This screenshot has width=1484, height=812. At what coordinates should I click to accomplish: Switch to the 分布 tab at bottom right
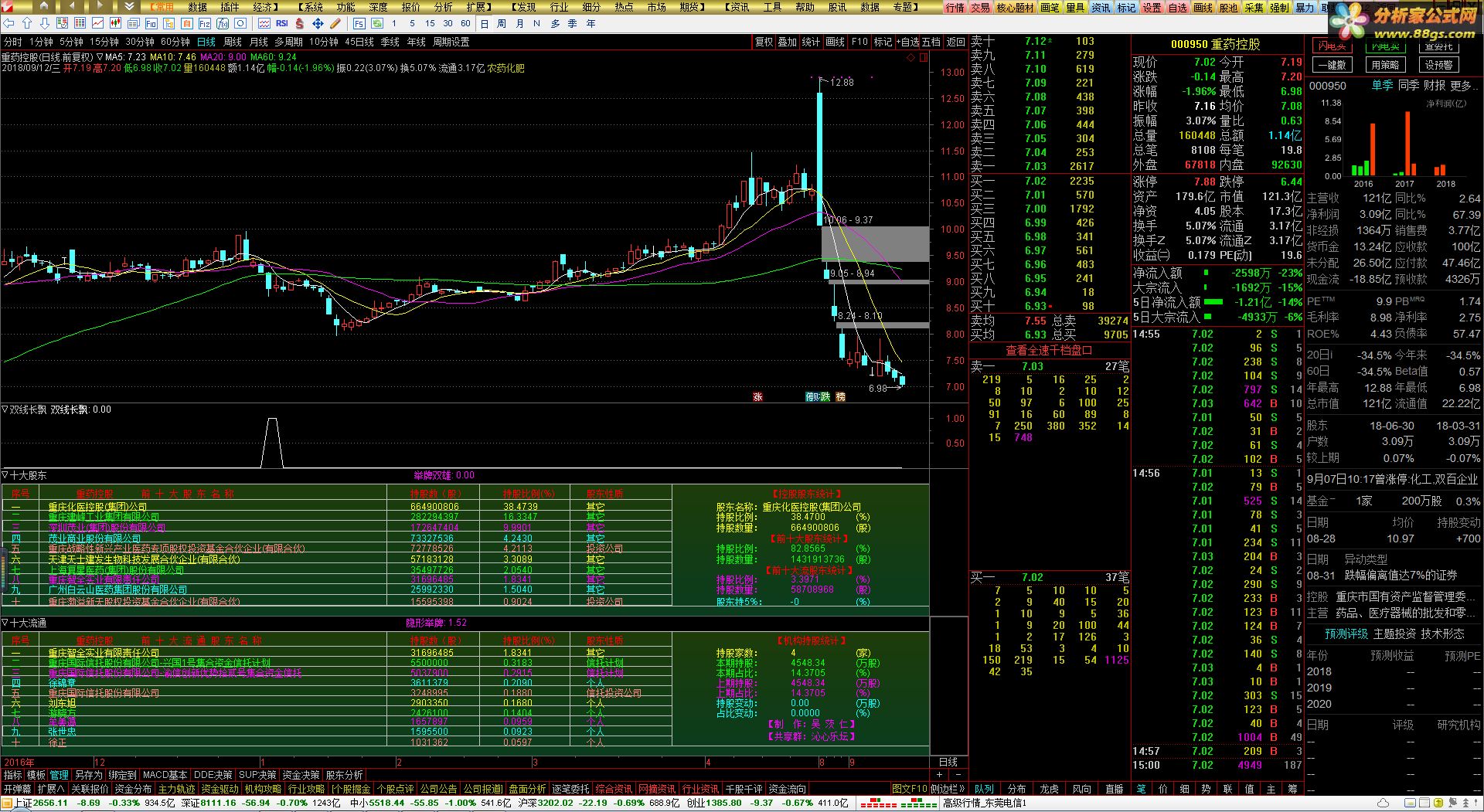[x=1016, y=789]
